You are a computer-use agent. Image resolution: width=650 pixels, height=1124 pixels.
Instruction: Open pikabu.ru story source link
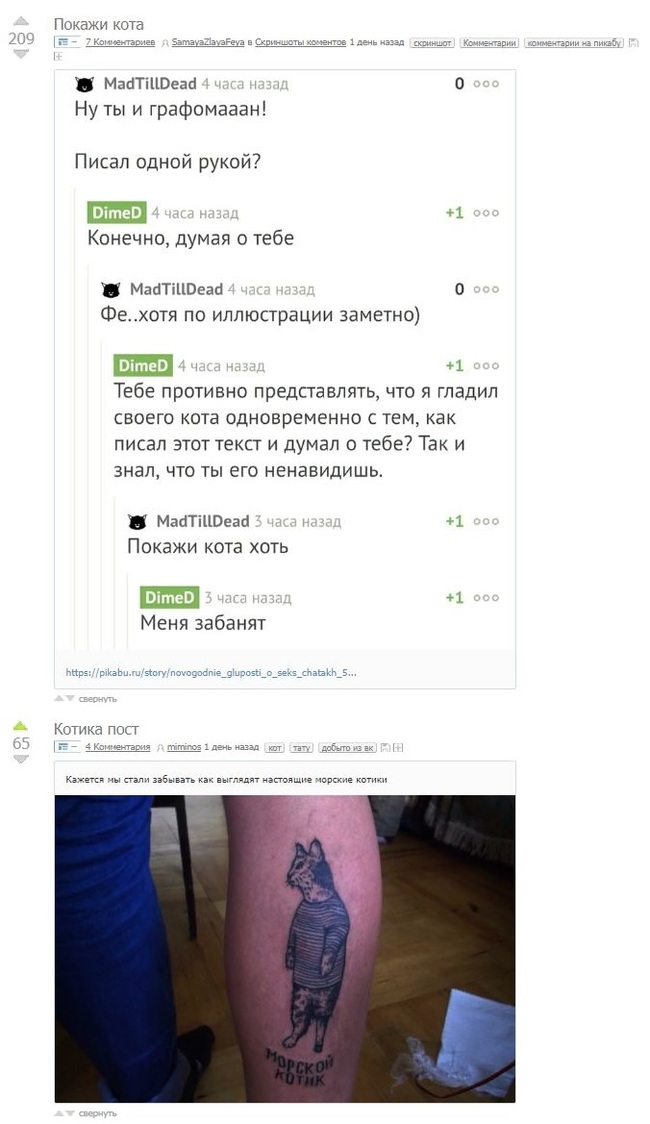(211, 672)
